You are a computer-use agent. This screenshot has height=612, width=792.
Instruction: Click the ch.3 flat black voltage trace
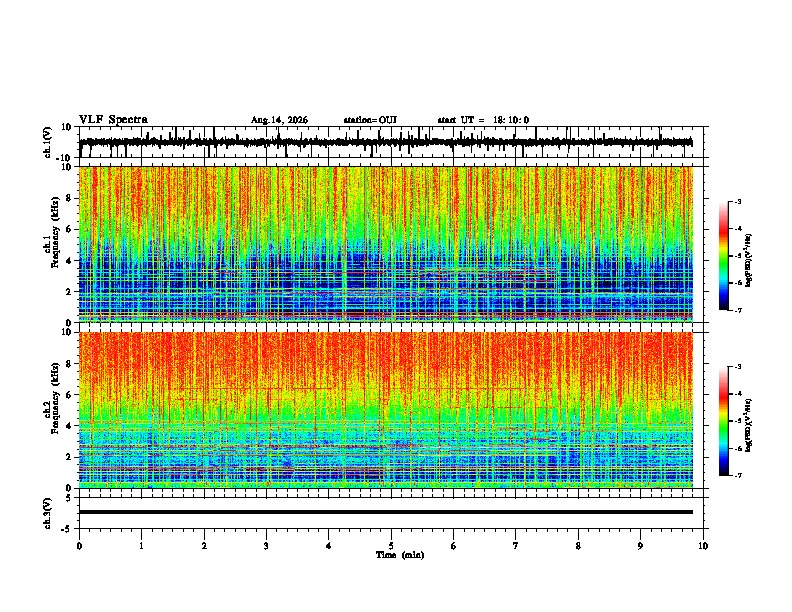(x=386, y=512)
